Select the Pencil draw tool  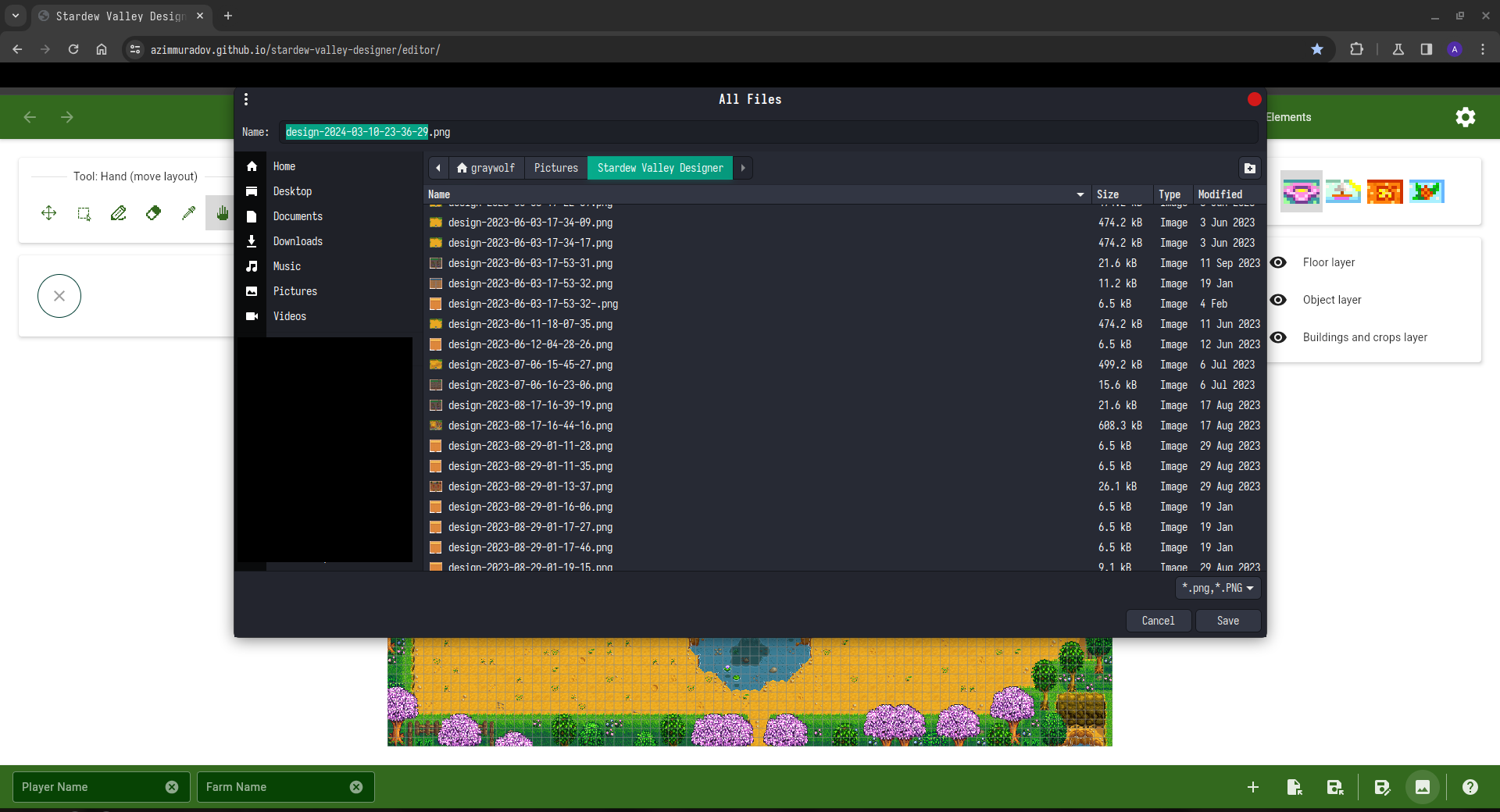tap(119, 213)
